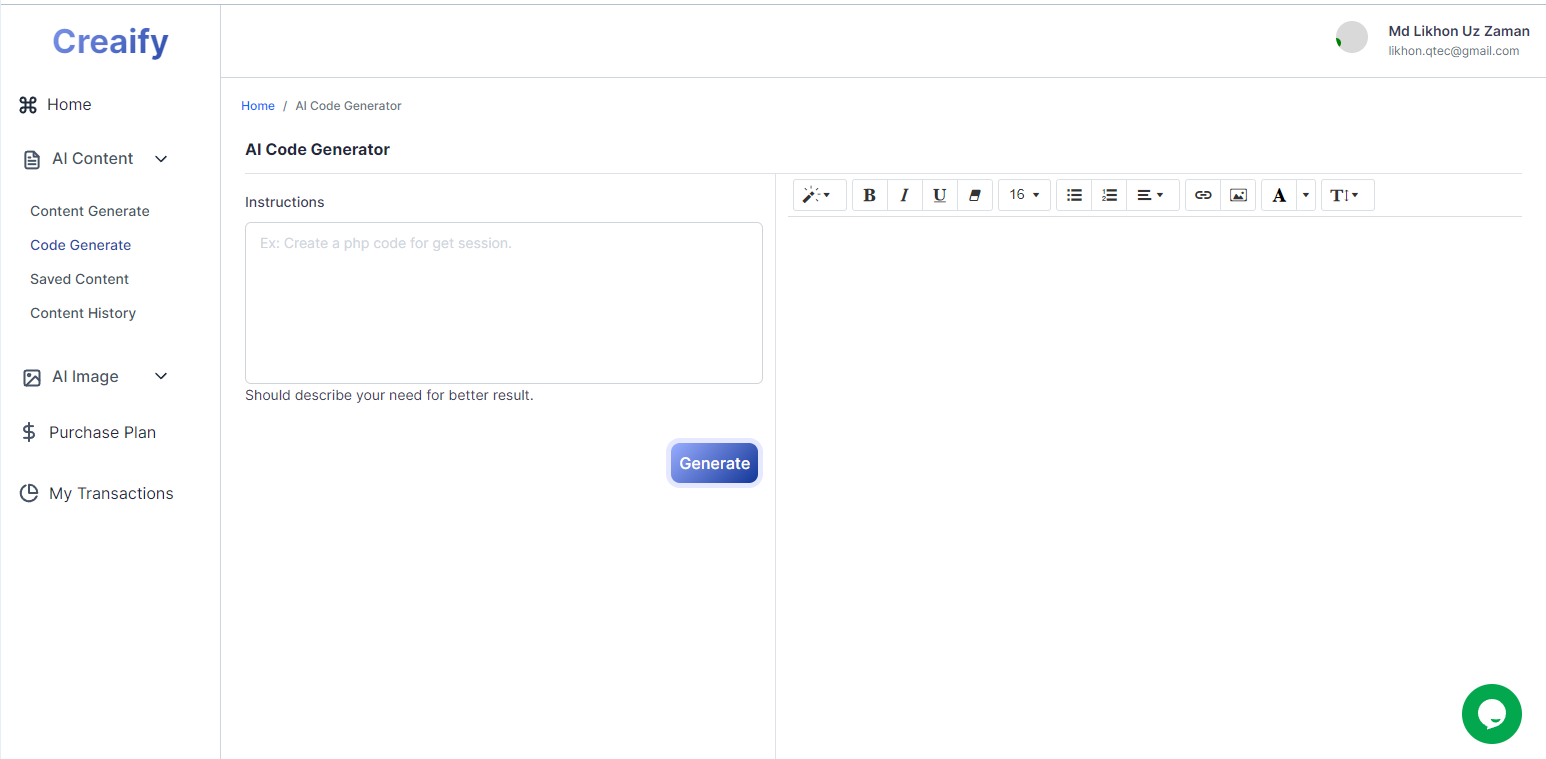
Task: Toggle bold formatting
Action: (869, 195)
